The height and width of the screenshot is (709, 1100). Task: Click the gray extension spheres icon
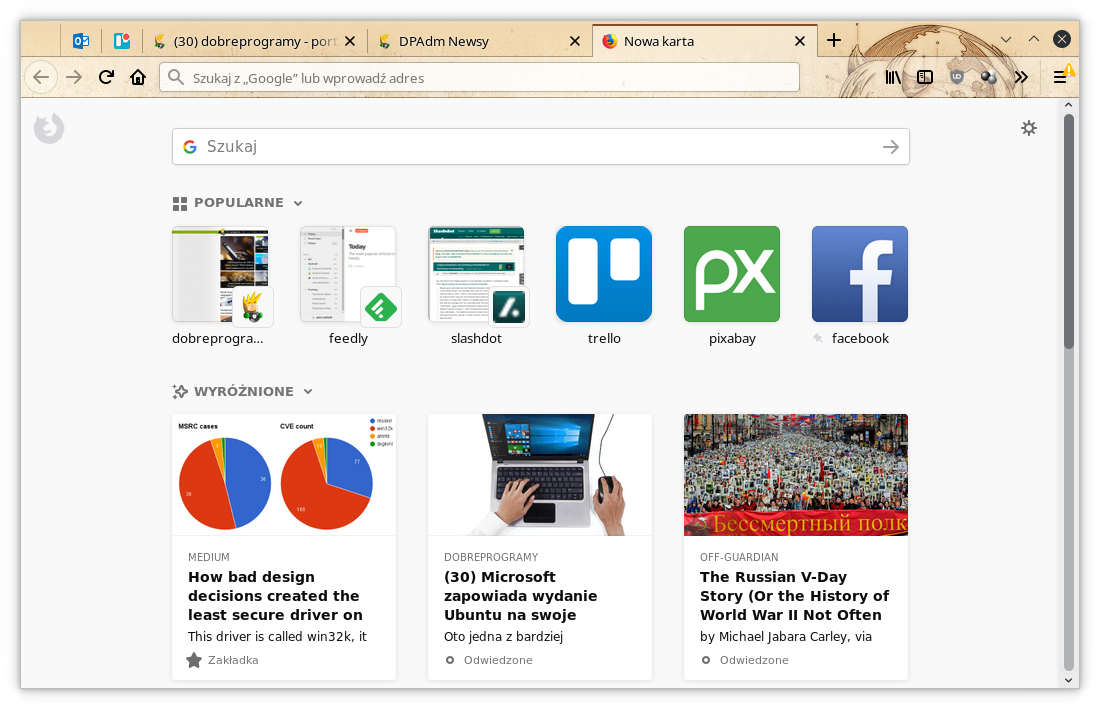point(989,77)
